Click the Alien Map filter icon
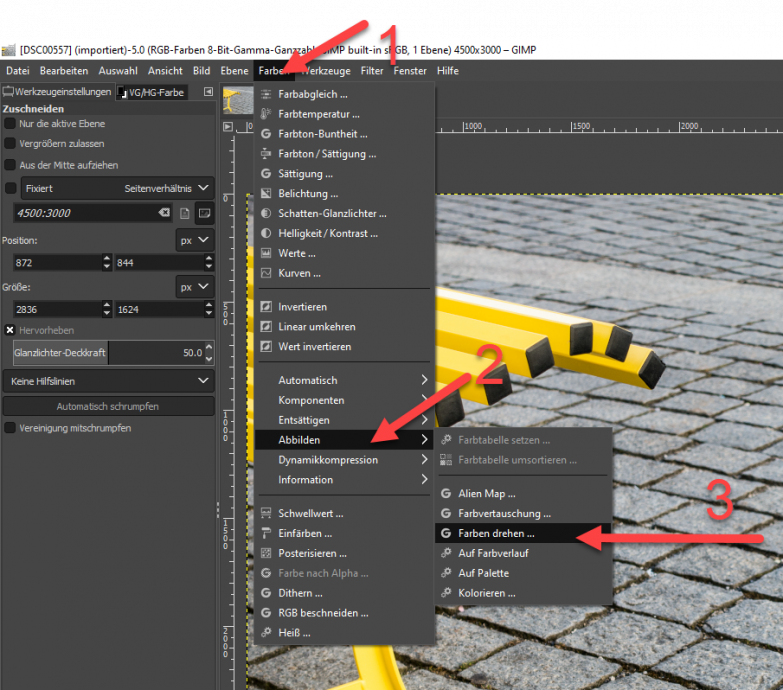Screen dimensions: 783x690 coord(446,493)
